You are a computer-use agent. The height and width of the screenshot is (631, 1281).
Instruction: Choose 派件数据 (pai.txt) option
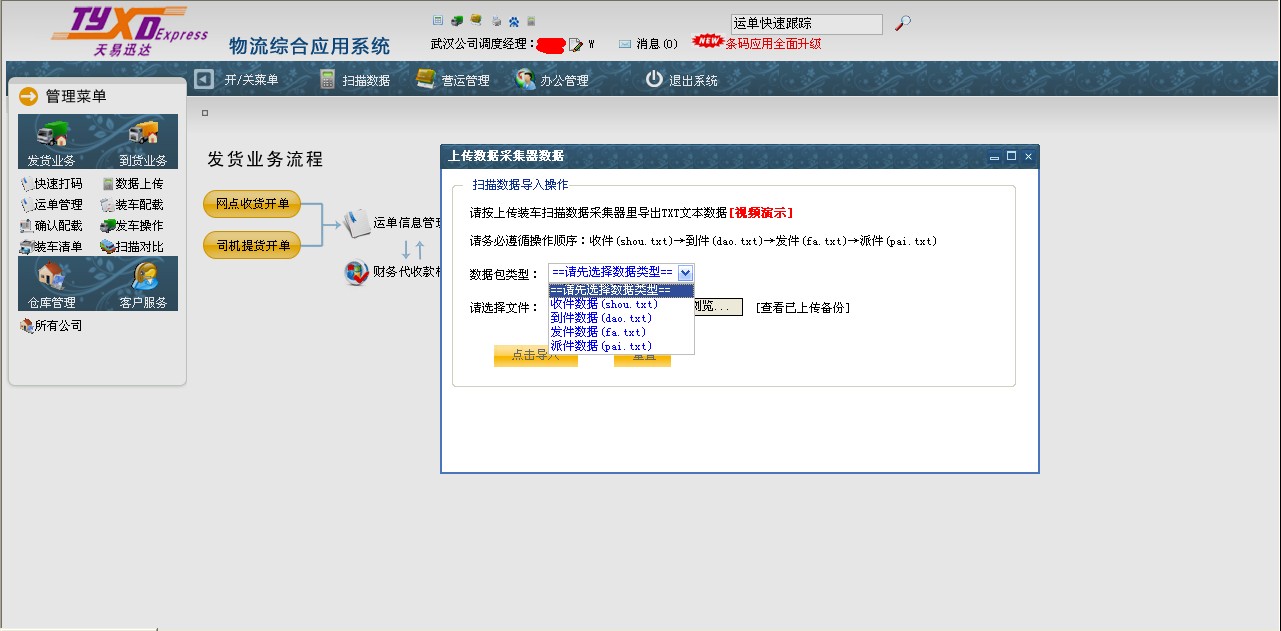point(601,346)
